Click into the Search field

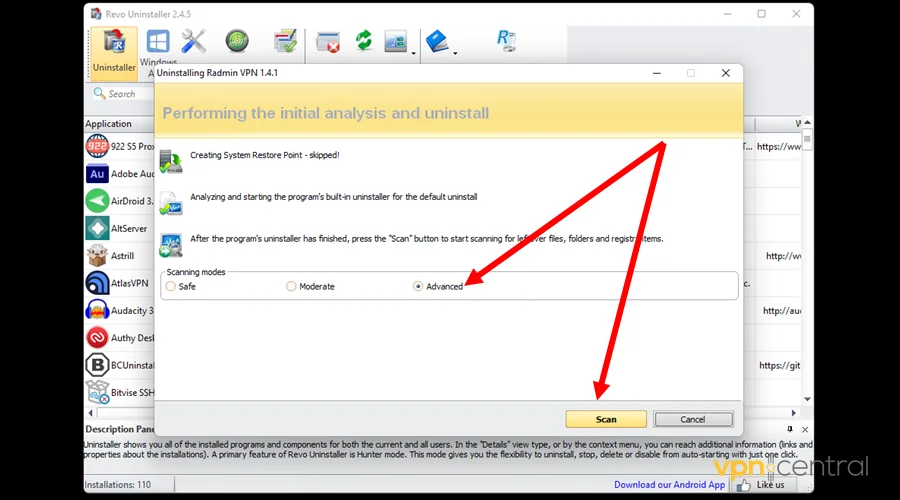(123, 94)
